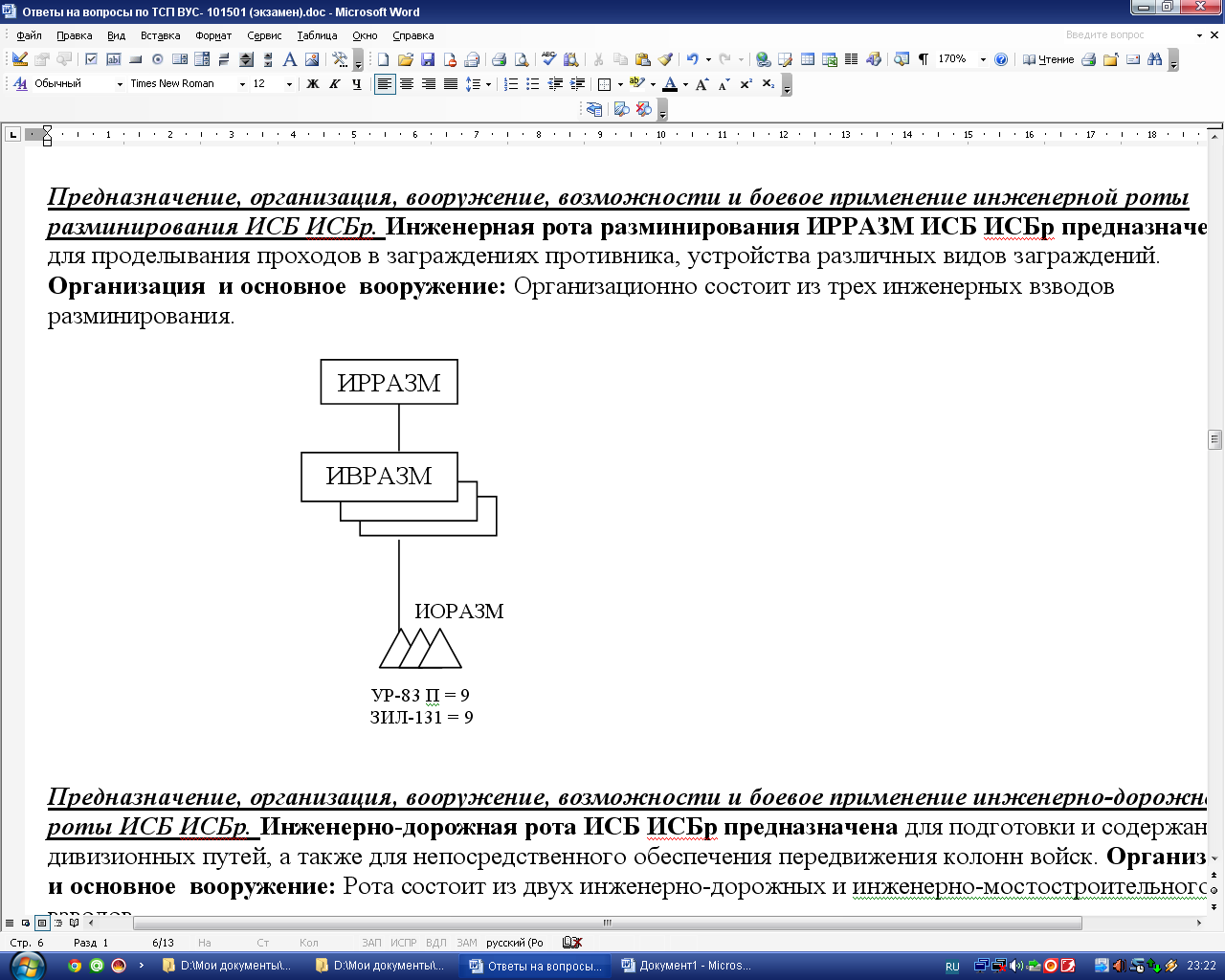Open the Таблица menu
Screen dimensions: 1225x980
coord(317,35)
